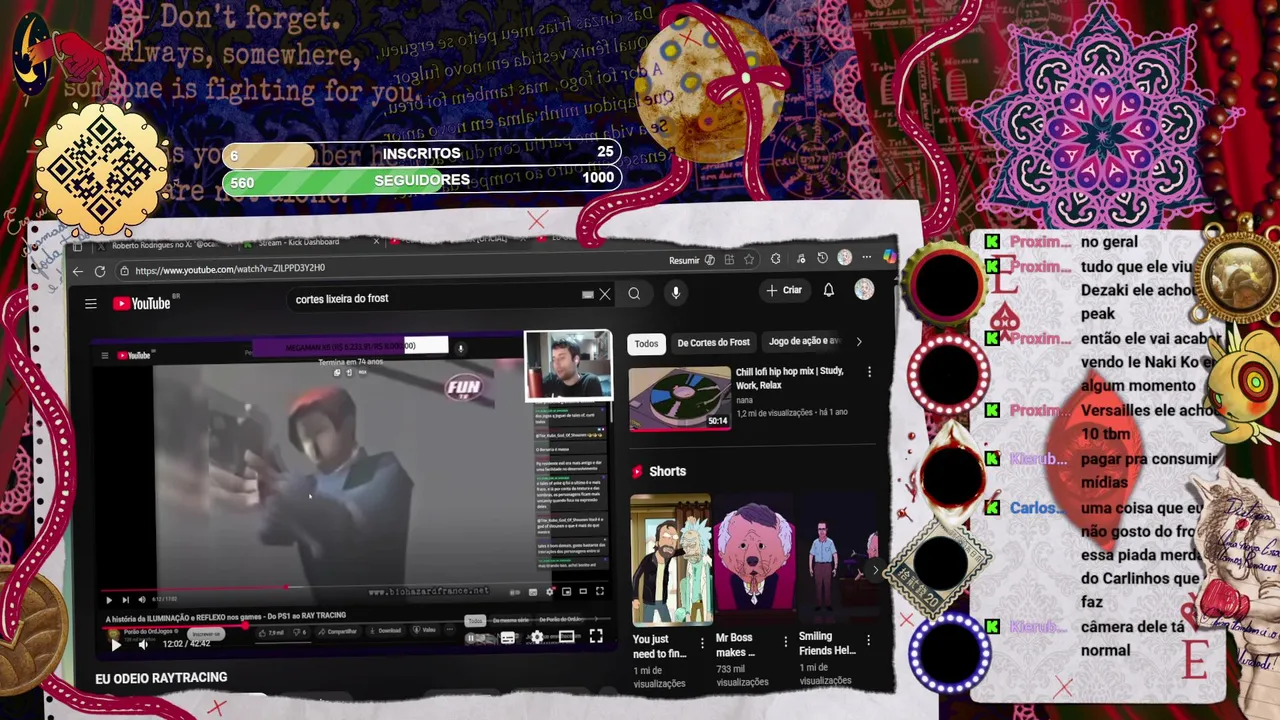Viewport: 1280px width, 720px height.
Task: Select the Jogo de ação chip
Action: coord(803,341)
